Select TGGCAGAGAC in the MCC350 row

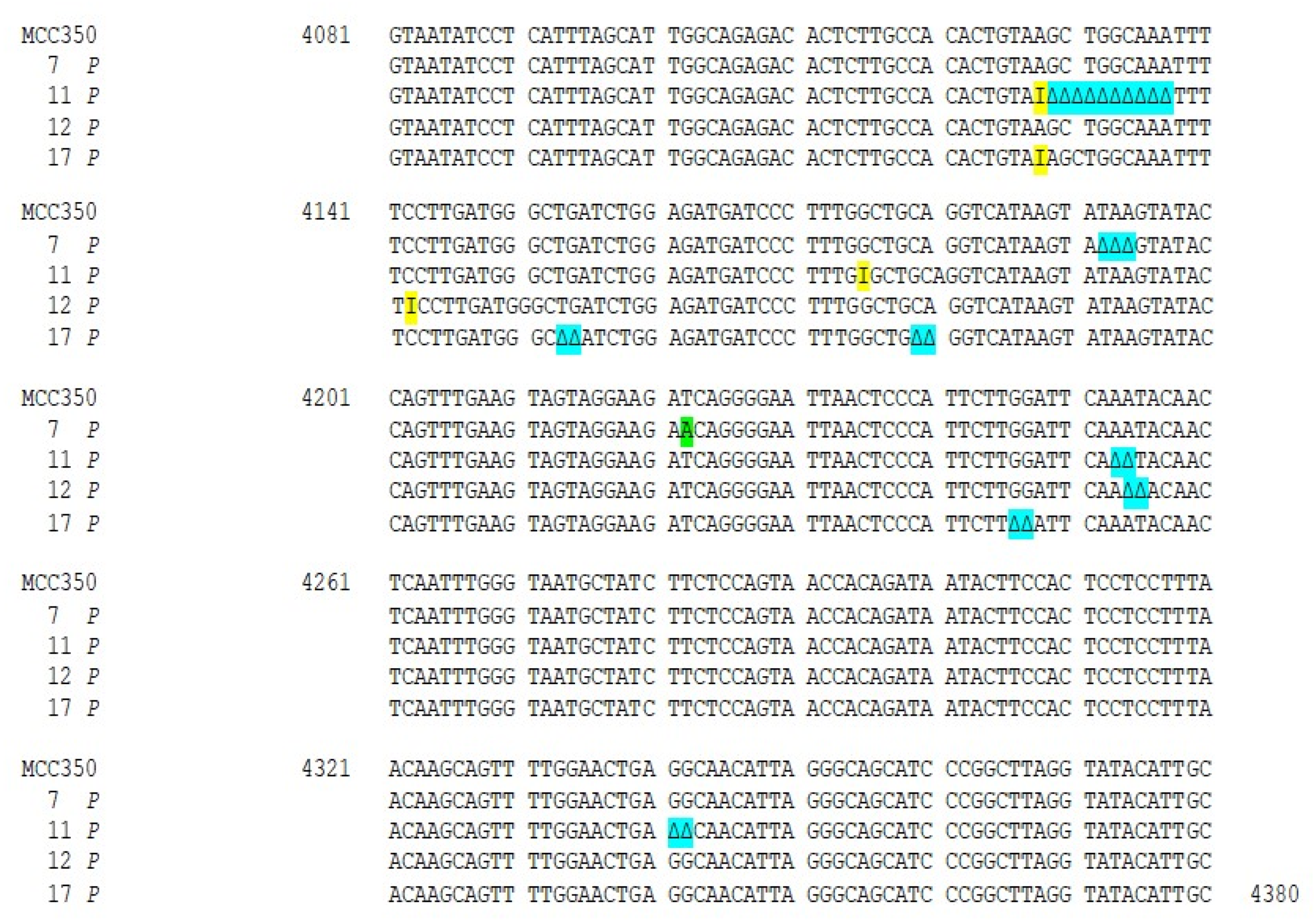coord(731,35)
